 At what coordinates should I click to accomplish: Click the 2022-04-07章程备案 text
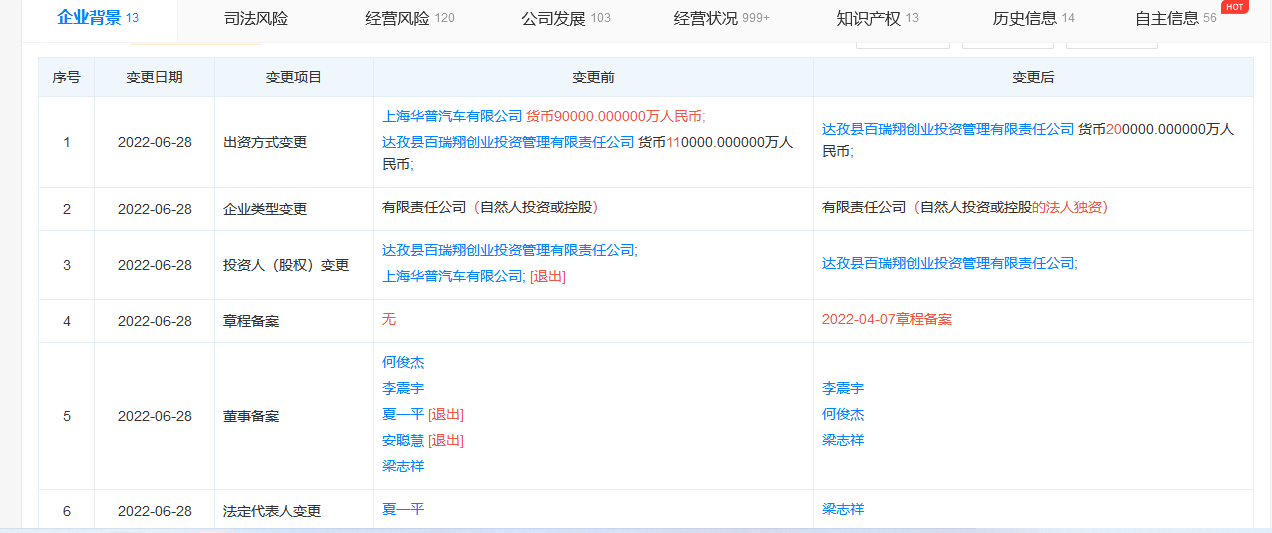pos(887,319)
